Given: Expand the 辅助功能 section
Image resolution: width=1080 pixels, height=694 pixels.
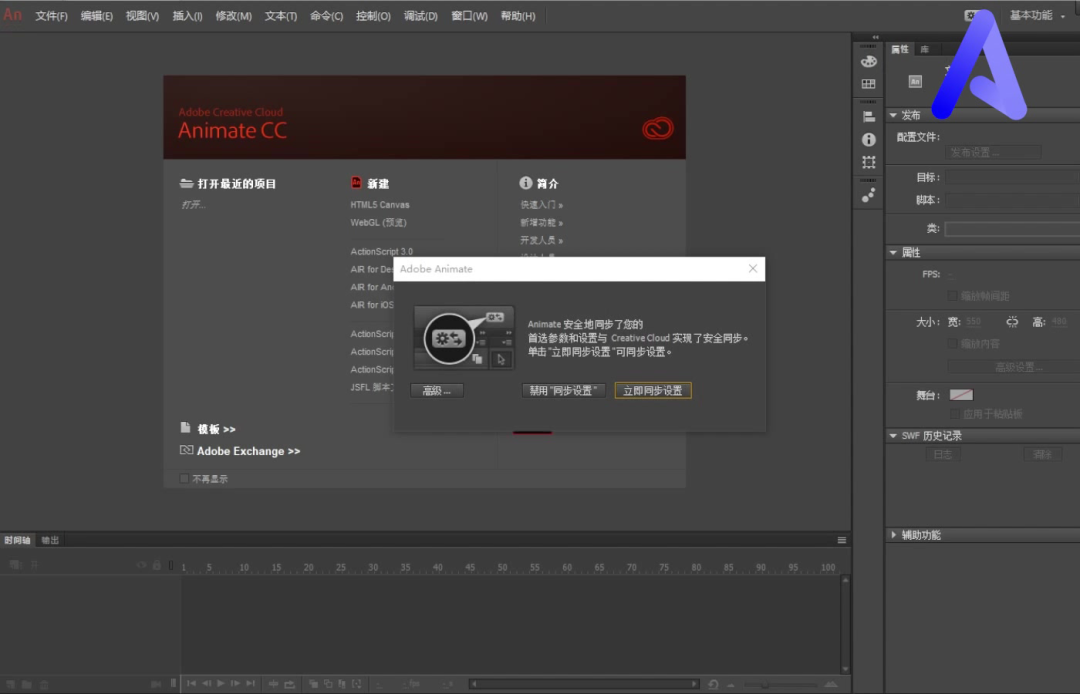Looking at the screenshot, I should coord(893,535).
